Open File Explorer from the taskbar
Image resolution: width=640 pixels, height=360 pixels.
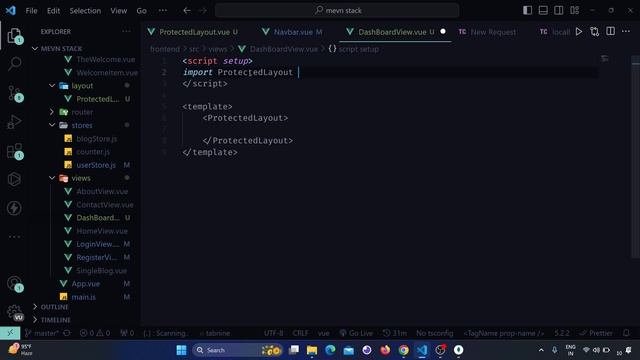[312, 350]
